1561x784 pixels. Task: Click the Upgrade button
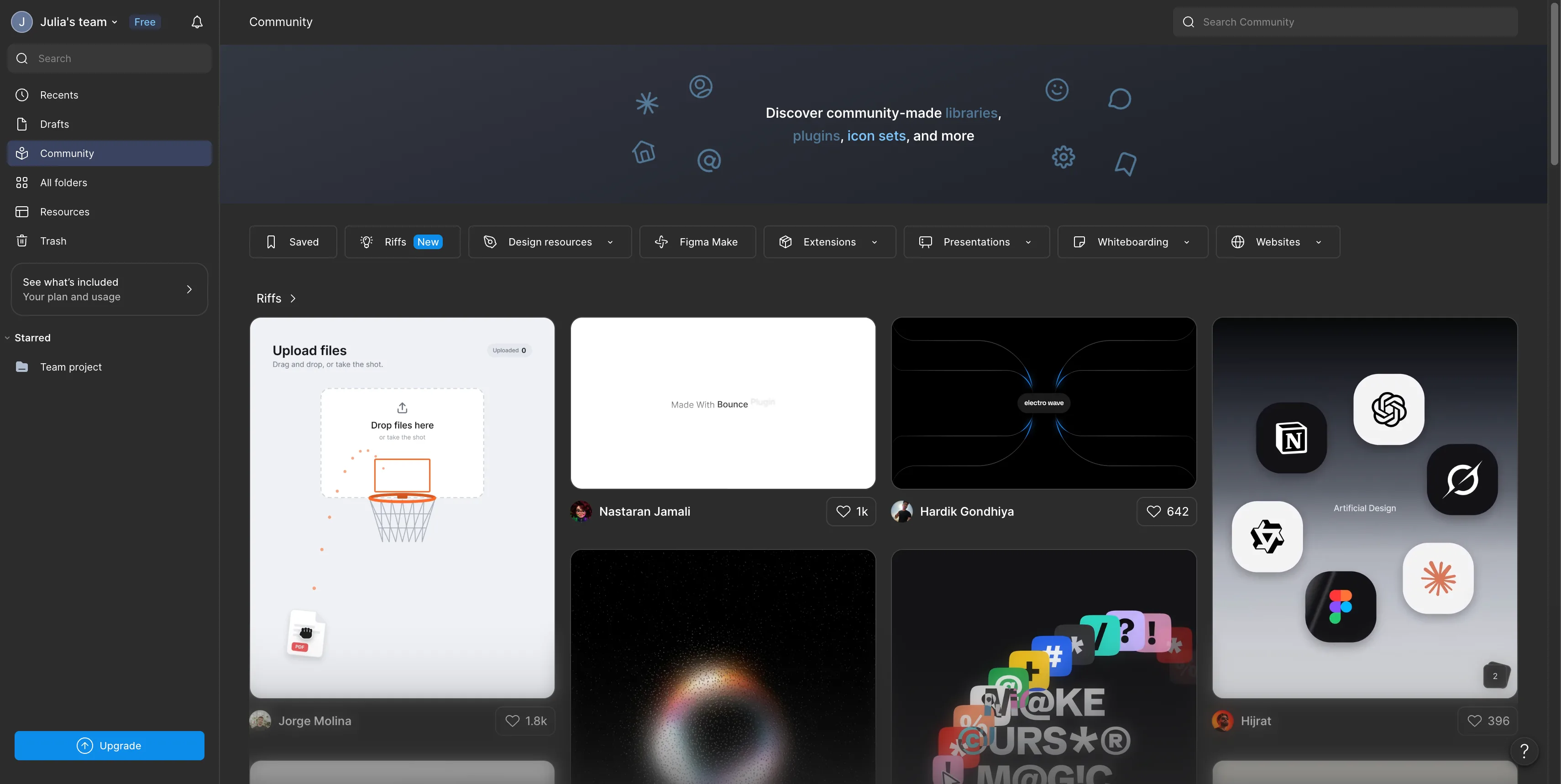pos(109,746)
